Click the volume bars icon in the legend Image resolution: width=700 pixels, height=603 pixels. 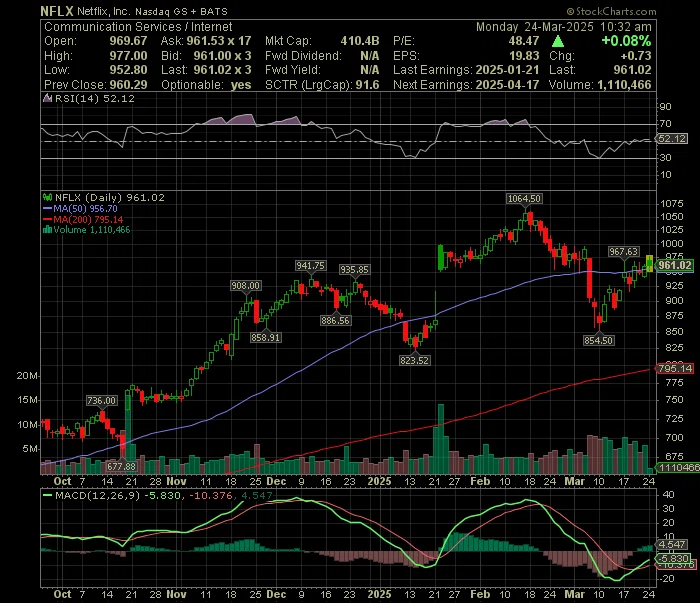47,230
